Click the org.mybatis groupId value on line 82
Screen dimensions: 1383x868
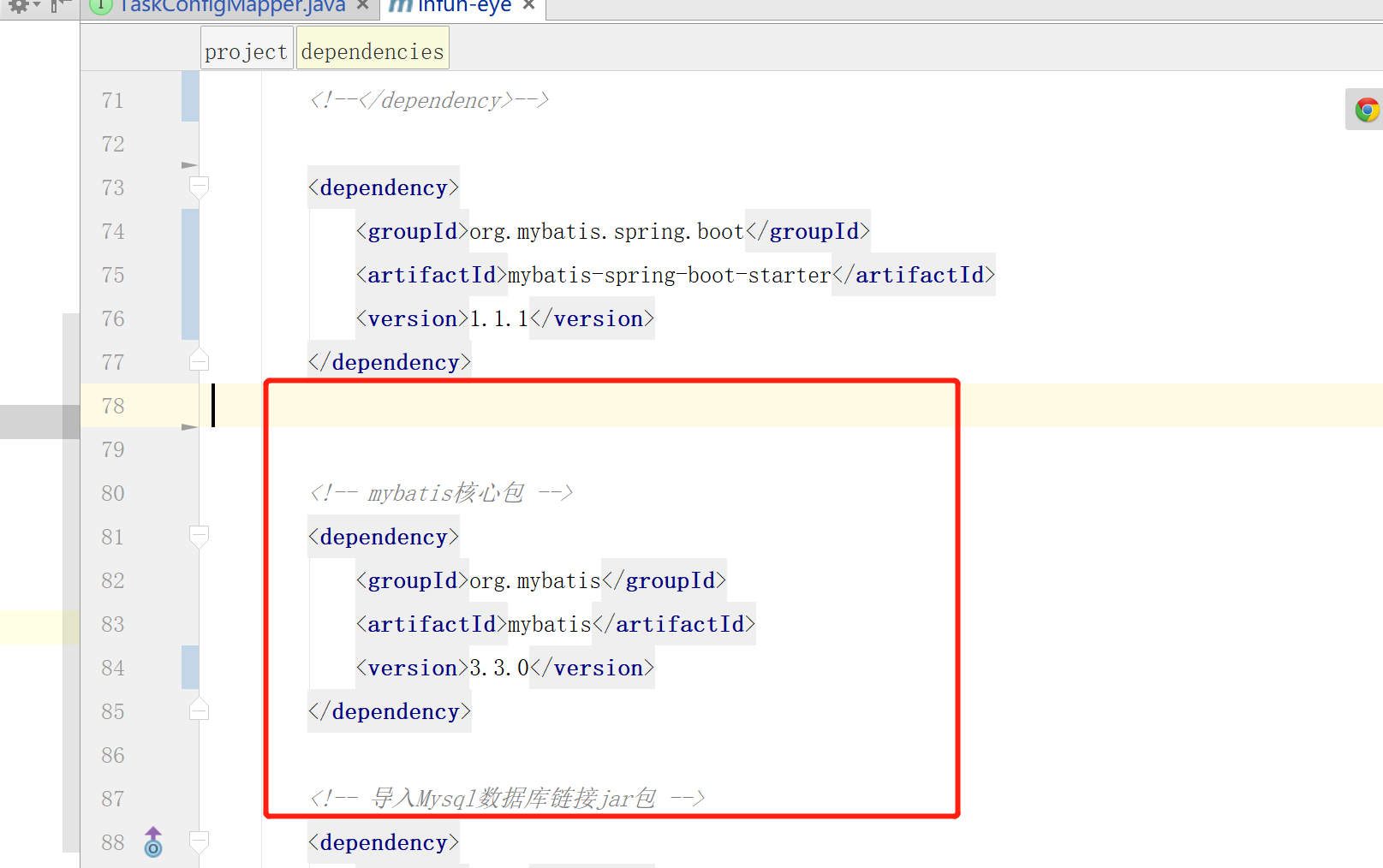pyautogui.click(x=535, y=580)
